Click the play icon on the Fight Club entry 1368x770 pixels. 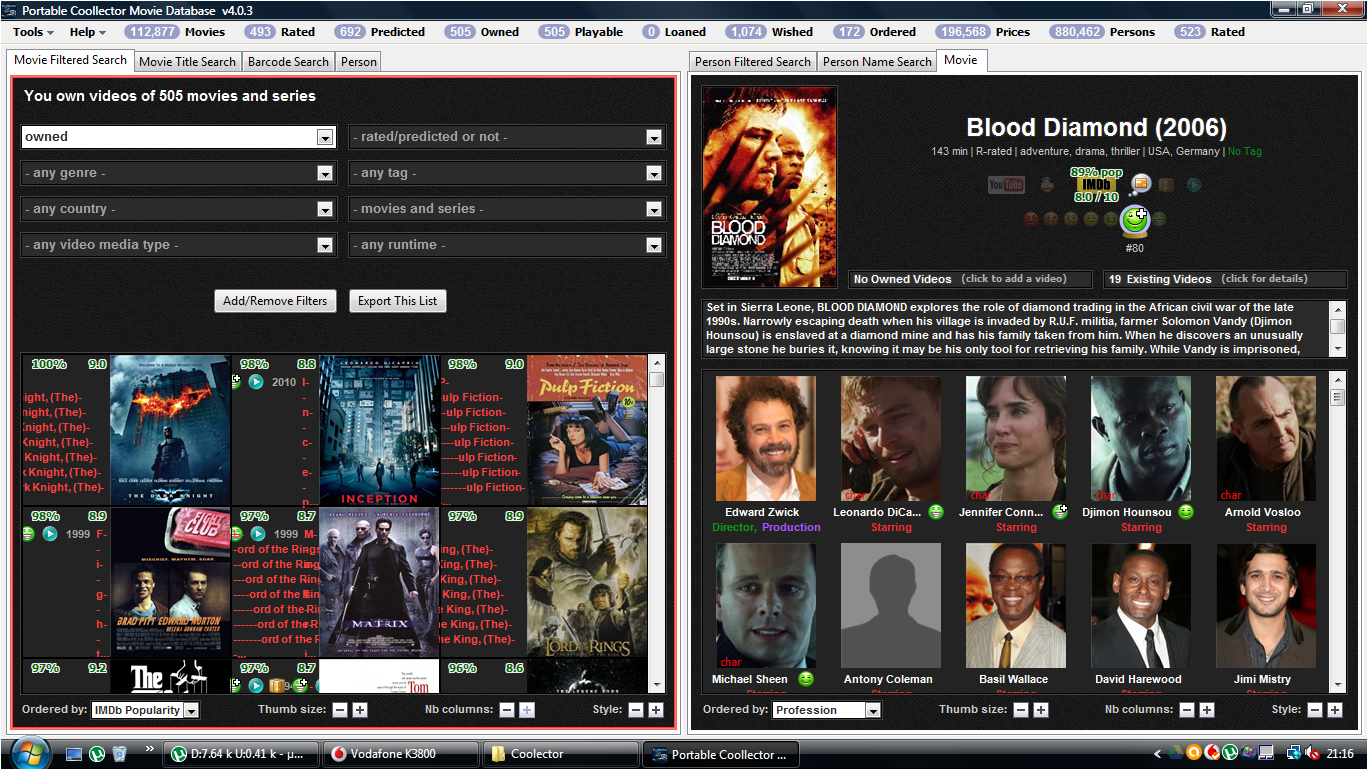[50, 534]
